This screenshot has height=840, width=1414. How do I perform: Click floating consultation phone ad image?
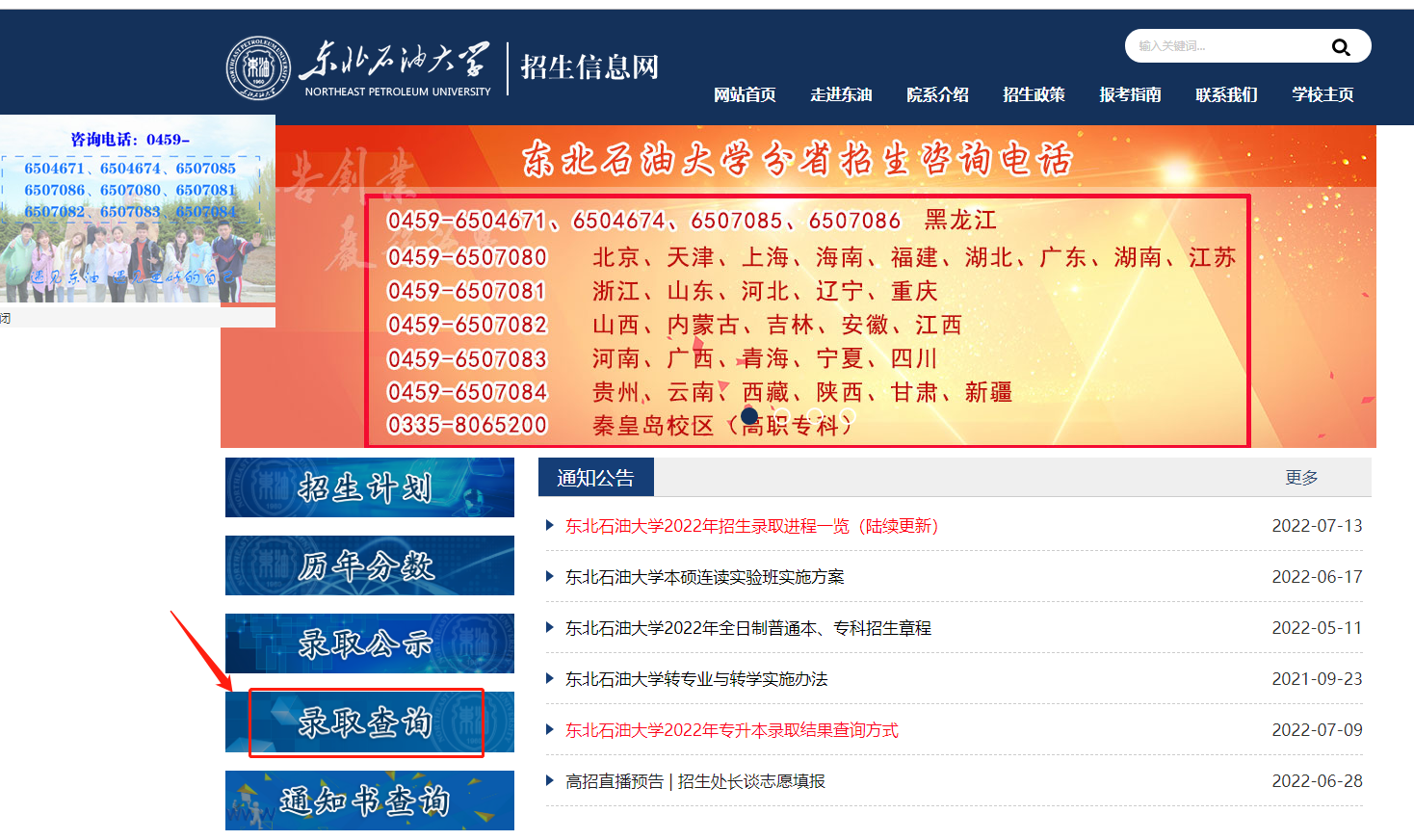point(138,209)
